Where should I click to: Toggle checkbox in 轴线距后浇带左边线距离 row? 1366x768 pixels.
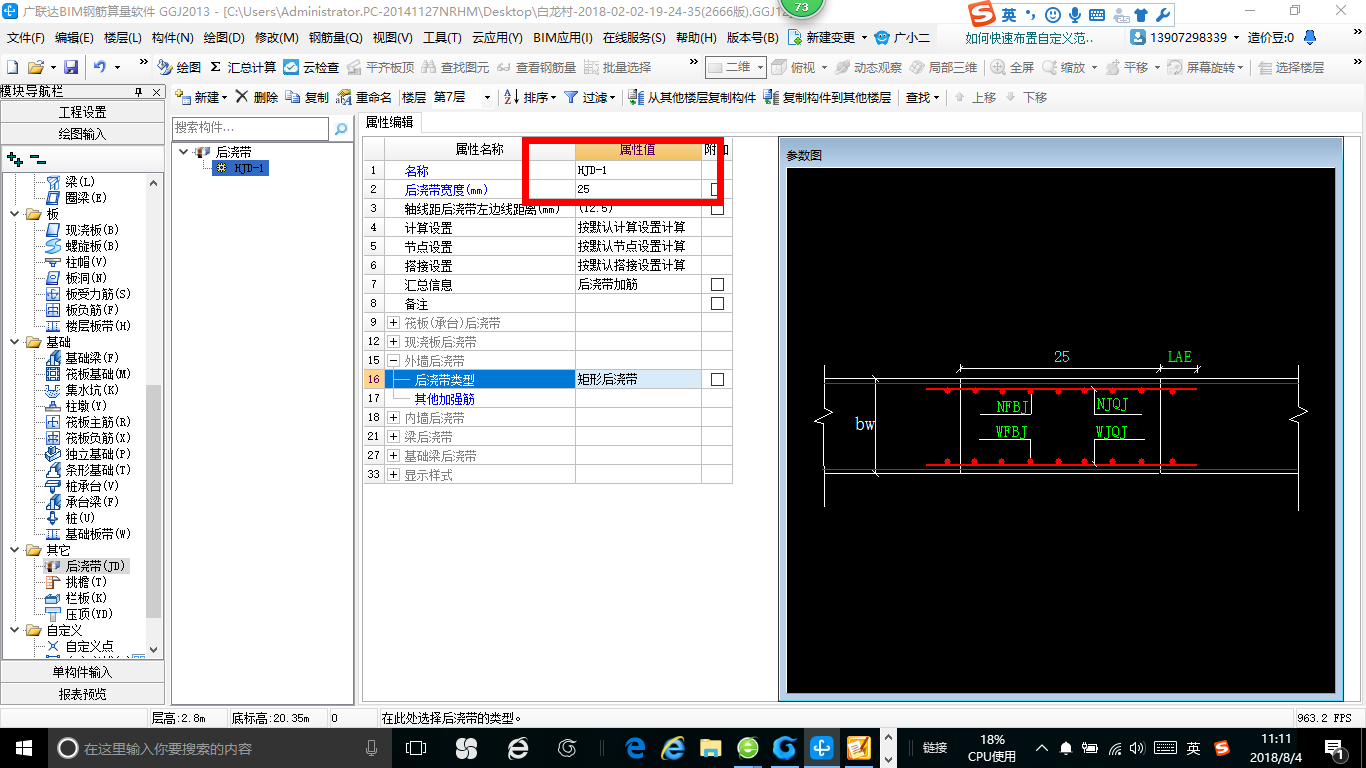coord(717,208)
